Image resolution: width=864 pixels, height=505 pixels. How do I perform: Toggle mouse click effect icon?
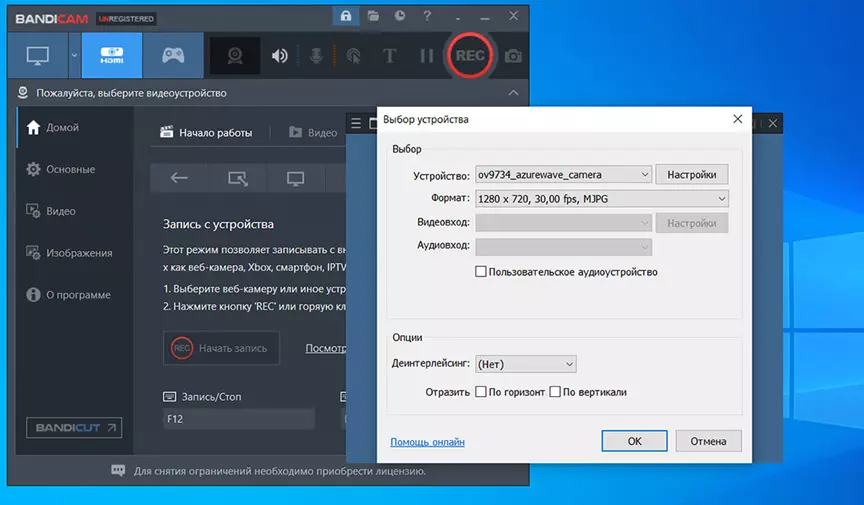pos(354,56)
